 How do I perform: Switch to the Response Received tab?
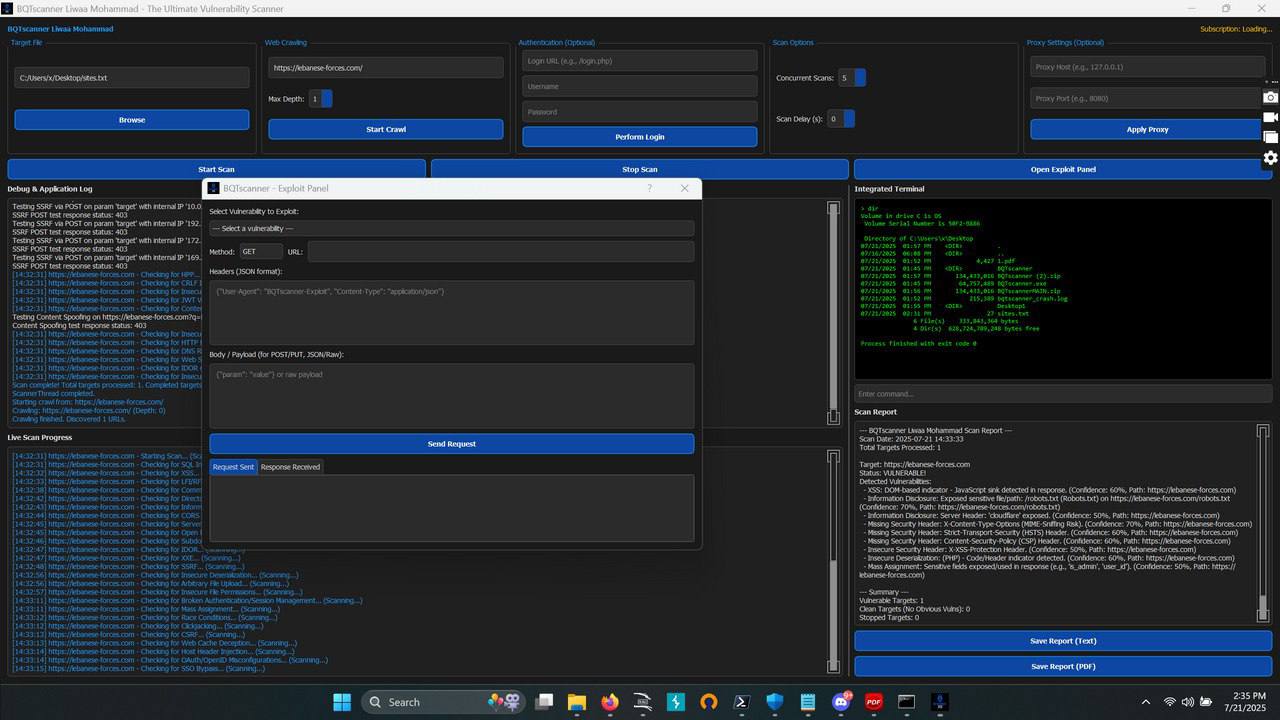coord(290,467)
